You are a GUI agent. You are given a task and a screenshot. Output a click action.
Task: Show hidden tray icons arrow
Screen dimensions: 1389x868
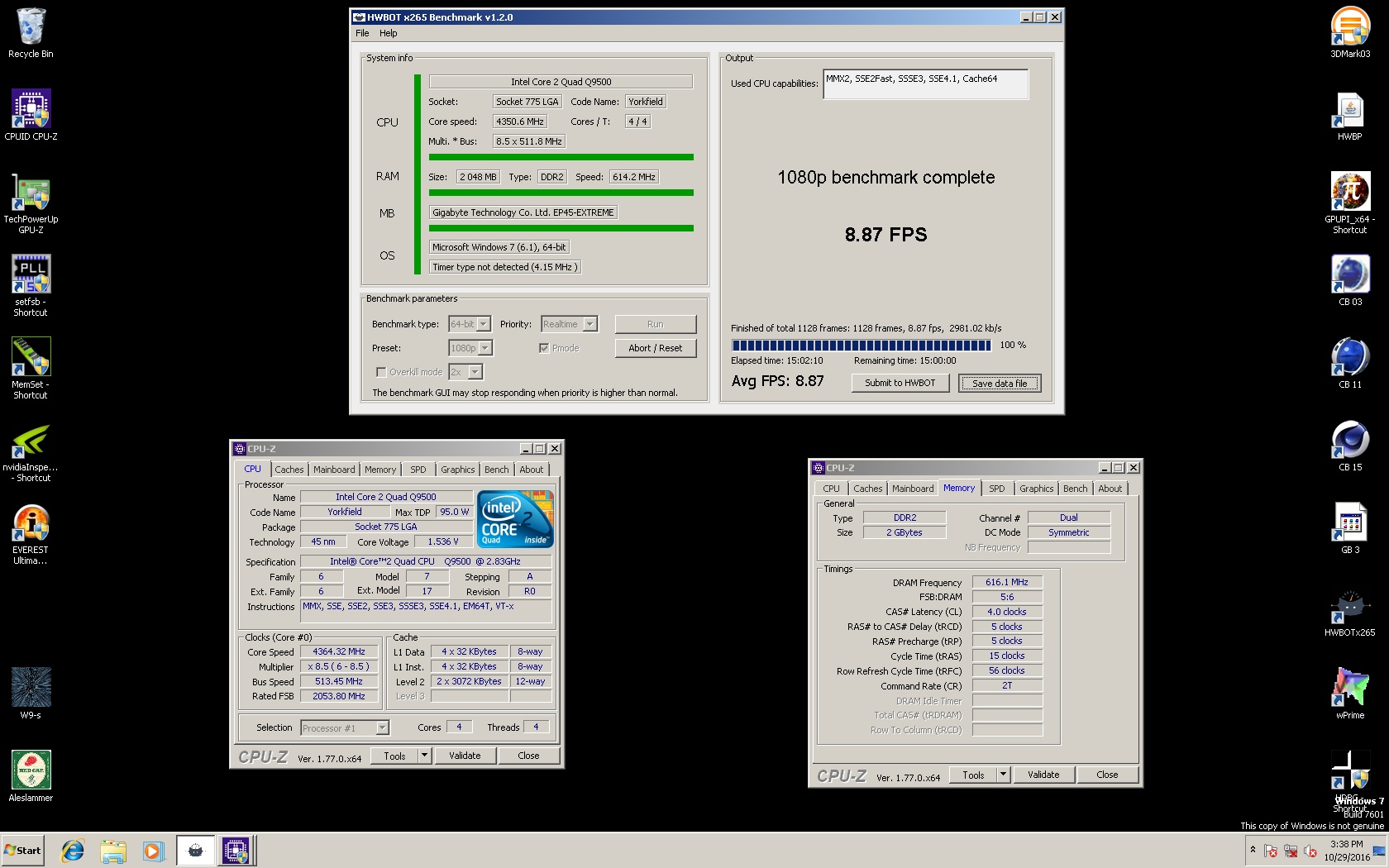pyautogui.click(x=1253, y=850)
